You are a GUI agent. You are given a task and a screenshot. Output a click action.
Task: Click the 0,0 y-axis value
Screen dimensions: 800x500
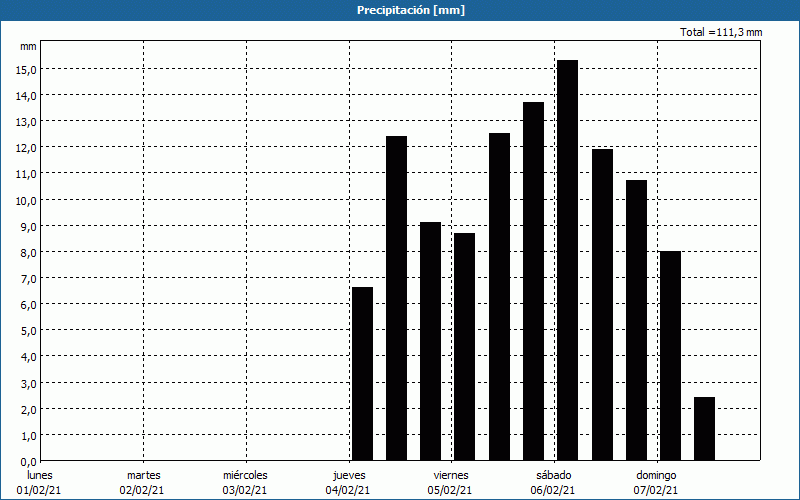click(28, 462)
